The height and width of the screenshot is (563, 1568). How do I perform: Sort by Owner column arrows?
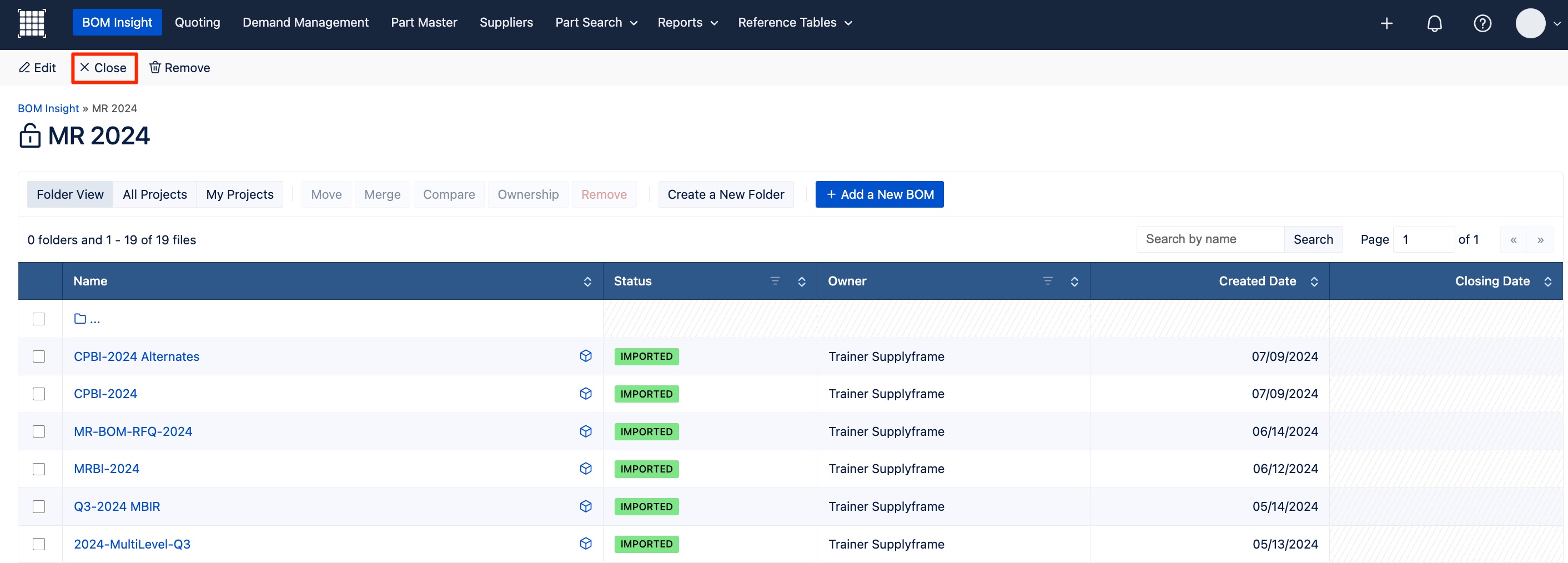coord(1074,282)
